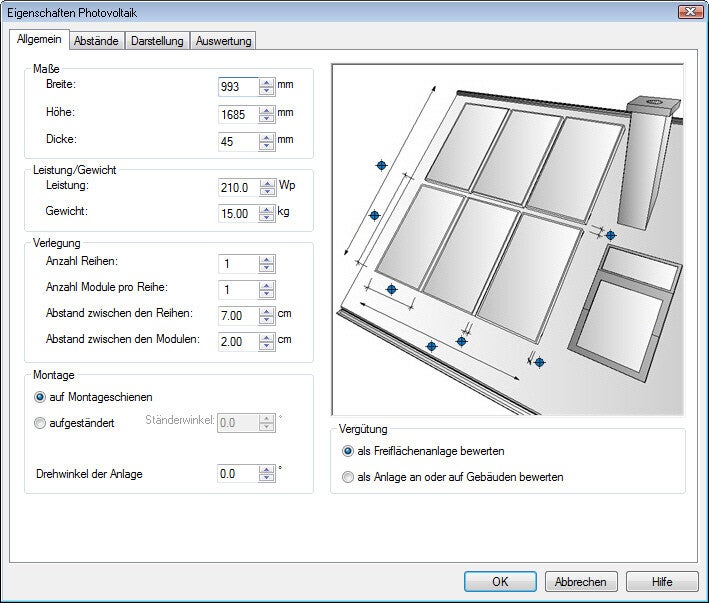
Task: Increase Drehwinkel der Anlage with up arrow
Action: coord(266,469)
